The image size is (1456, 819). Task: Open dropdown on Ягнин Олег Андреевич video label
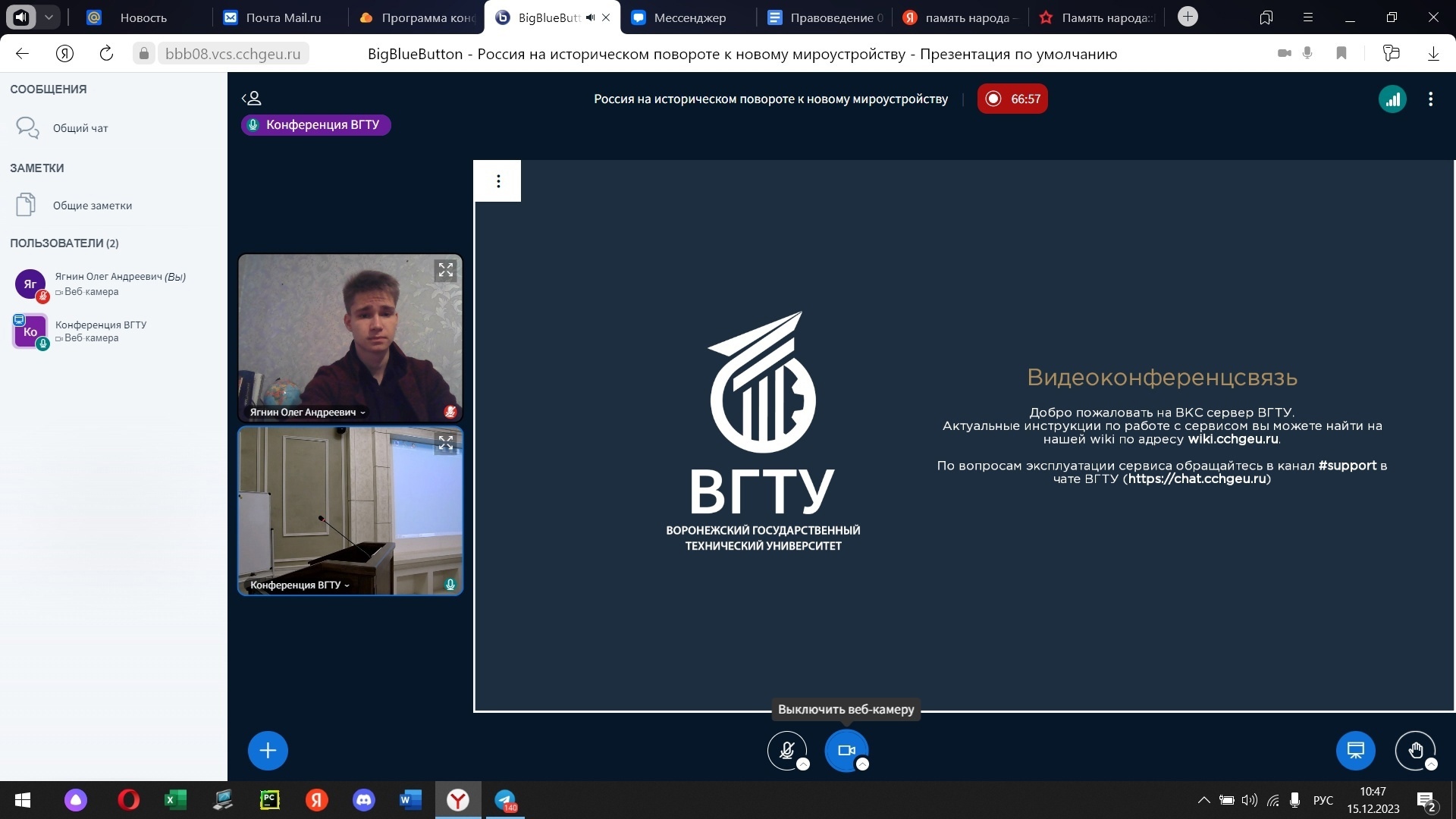click(x=308, y=413)
